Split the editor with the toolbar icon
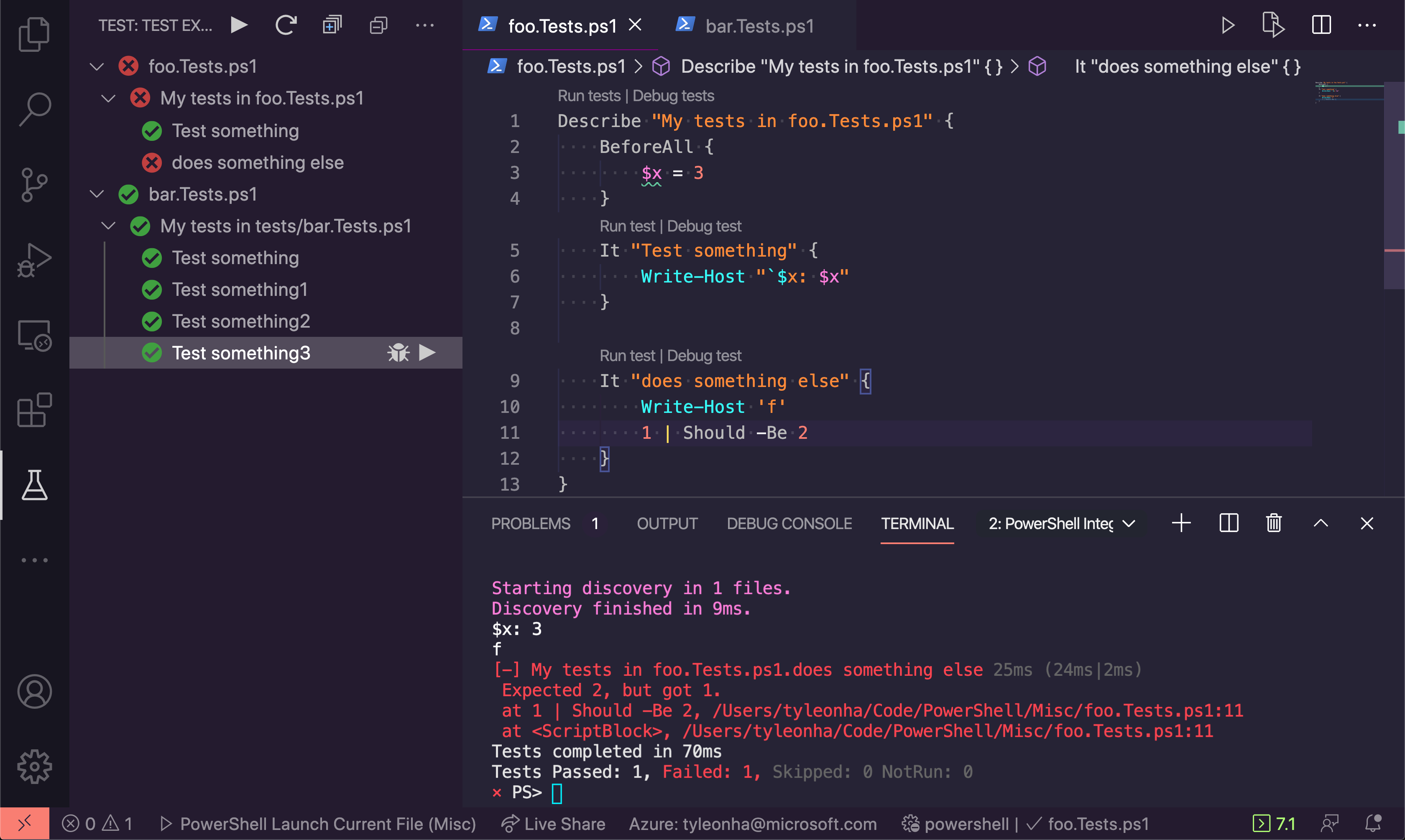The width and height of the screenshot is (1405, 840). click(x=1321, y=25)
